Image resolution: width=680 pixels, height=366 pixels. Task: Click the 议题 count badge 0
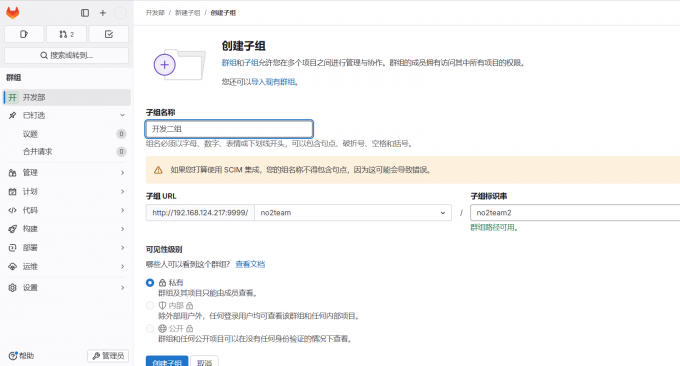[121, 134]
